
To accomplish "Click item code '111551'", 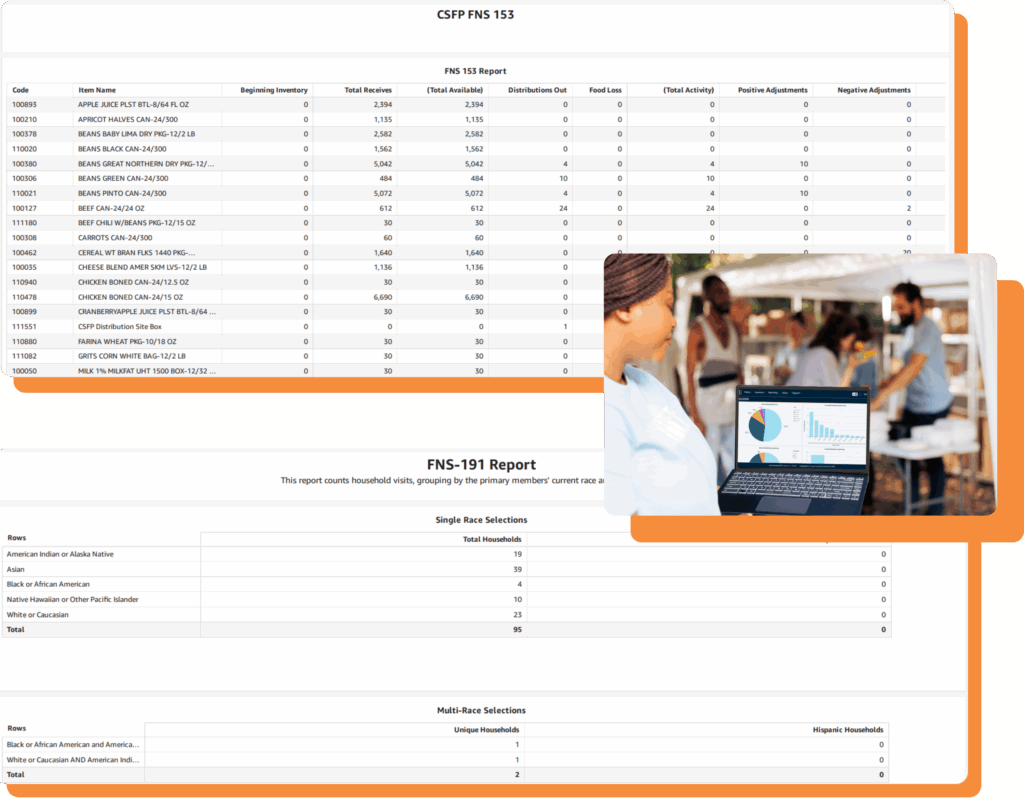I will [24, 327].
